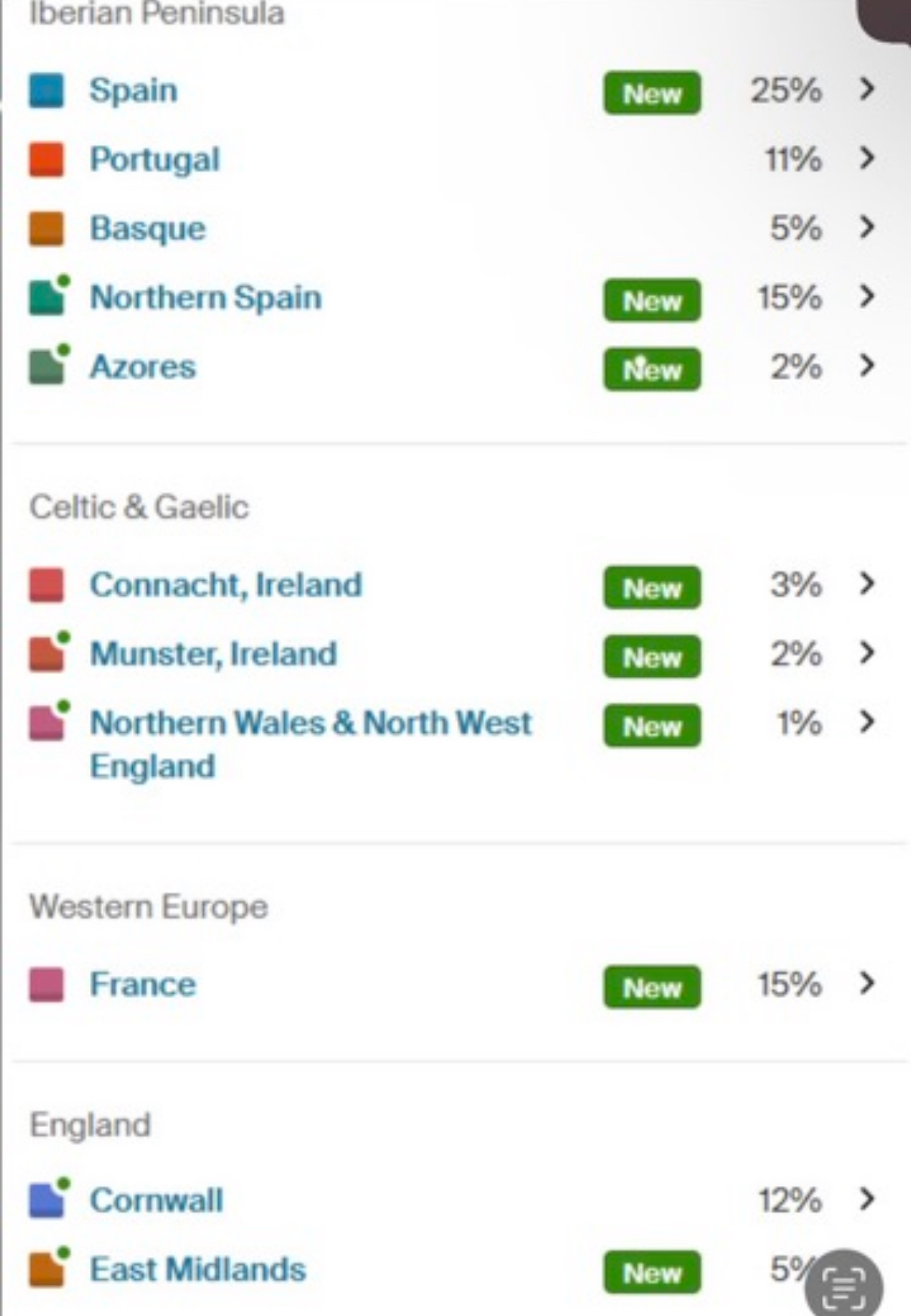
Task: Click the Cornwall region icon
Action: click(x=47, y=1200)
